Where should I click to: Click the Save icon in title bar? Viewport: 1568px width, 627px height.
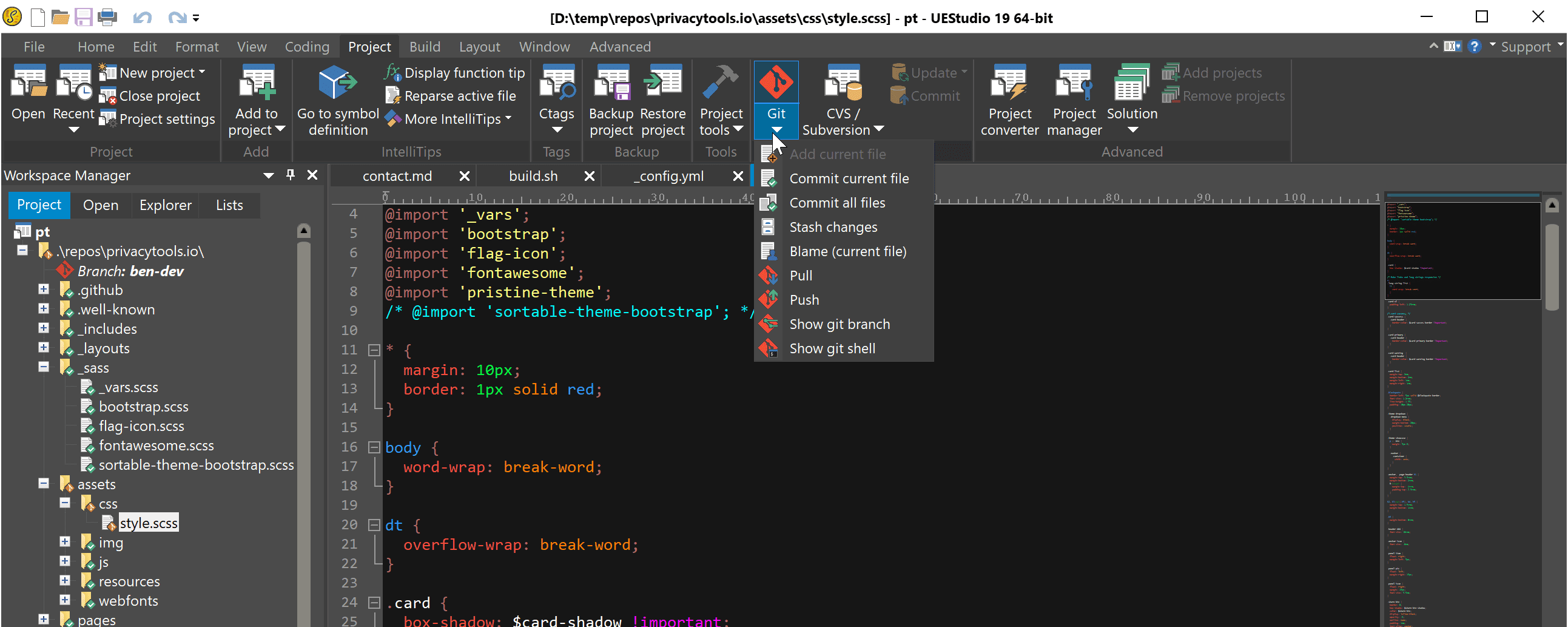pyautogui.click(x=83, y=17)
